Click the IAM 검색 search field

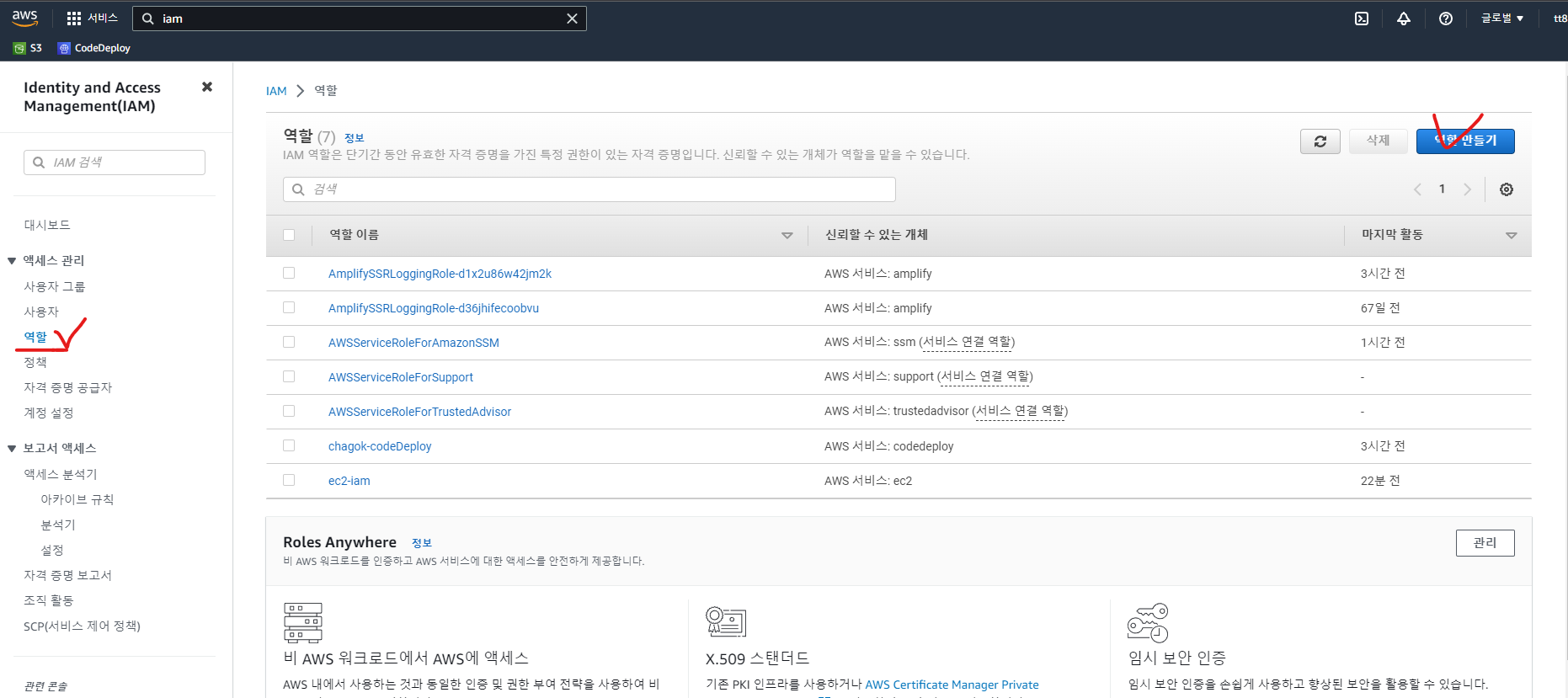(x=115, y=163)
